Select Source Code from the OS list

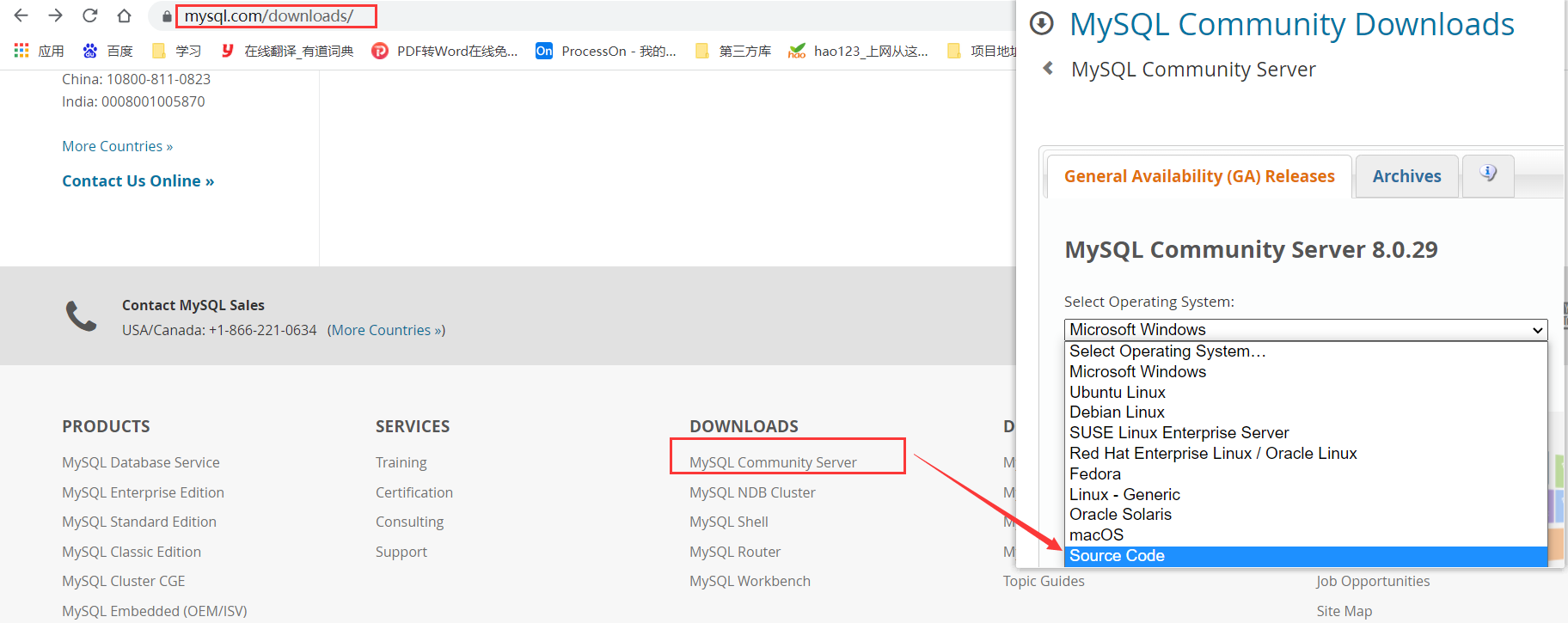click(1306, 556)
